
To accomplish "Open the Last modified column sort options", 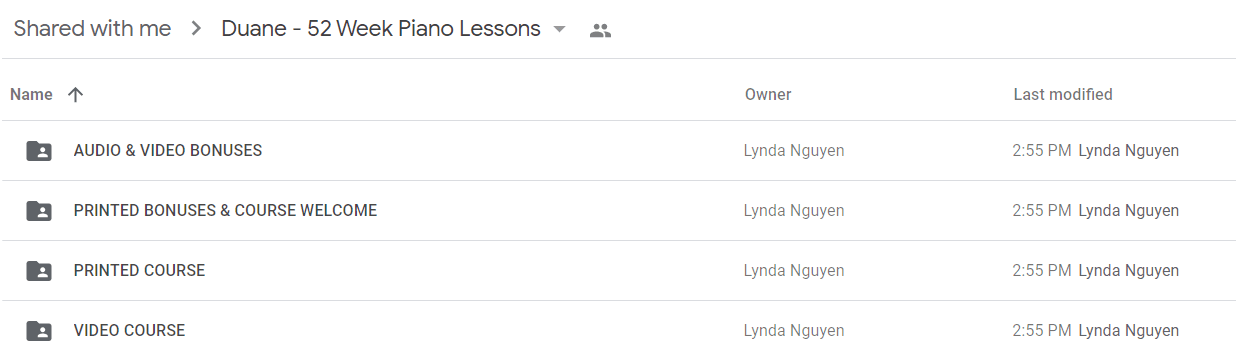I will tap(1063, 95).
